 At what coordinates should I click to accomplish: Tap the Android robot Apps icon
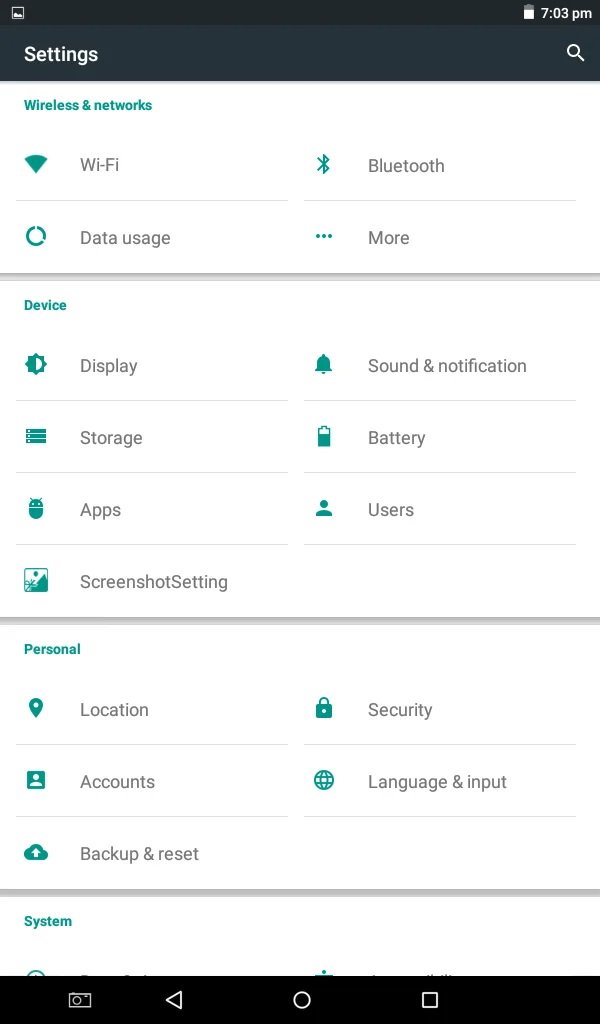(x=36, y=508)
